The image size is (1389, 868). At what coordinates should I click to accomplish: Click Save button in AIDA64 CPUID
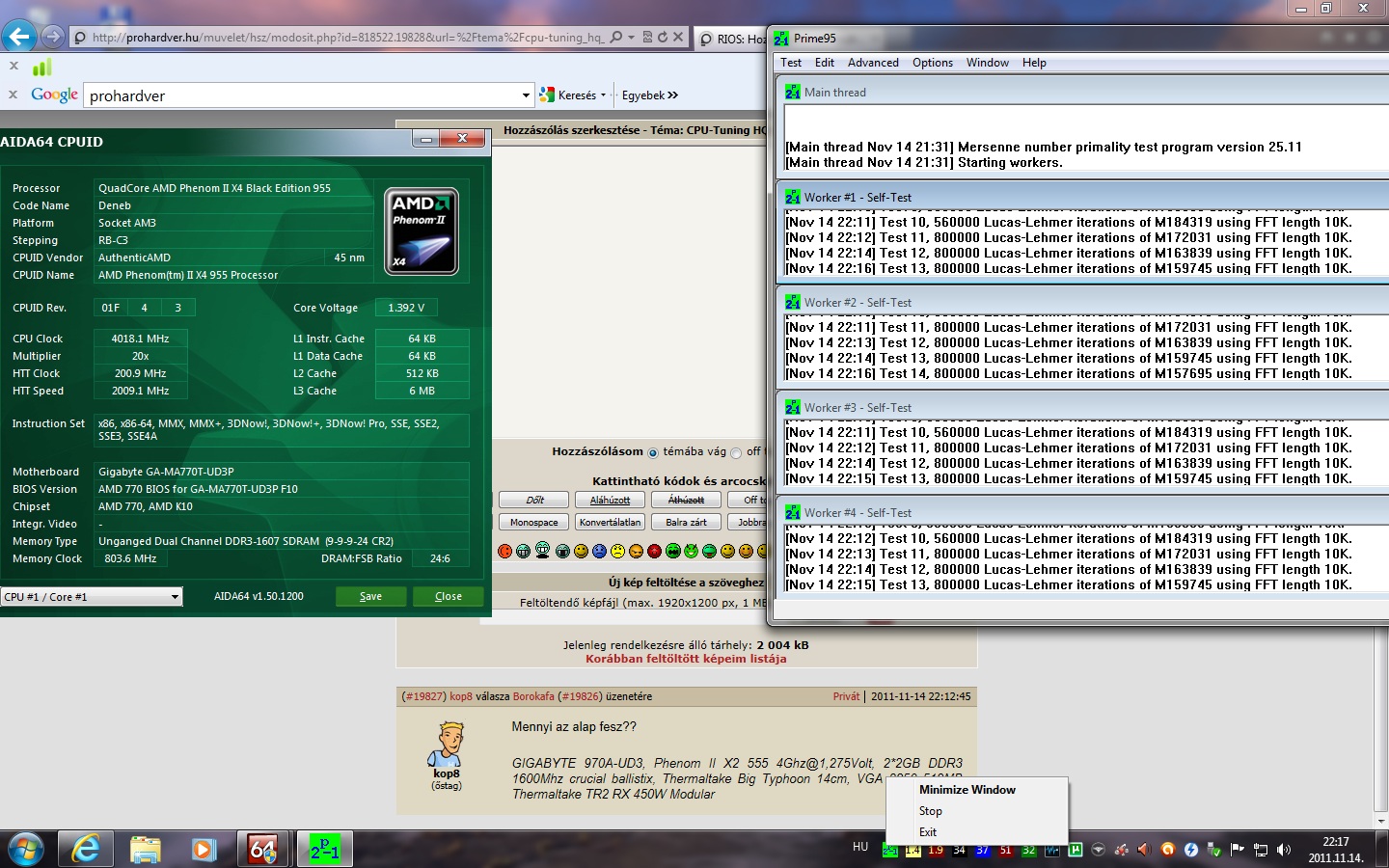(x=370, y=596)
